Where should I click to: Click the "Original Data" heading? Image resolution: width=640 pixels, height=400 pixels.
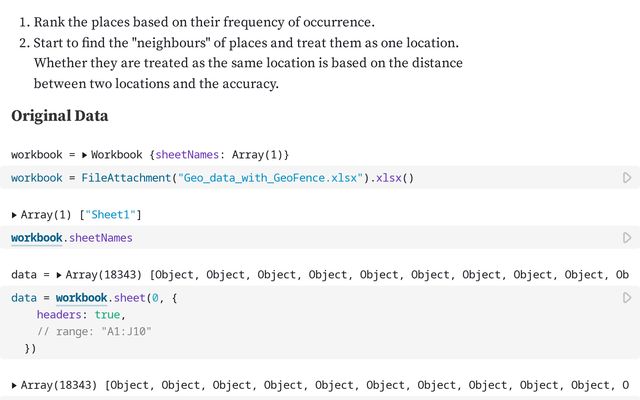coord(60,116)
